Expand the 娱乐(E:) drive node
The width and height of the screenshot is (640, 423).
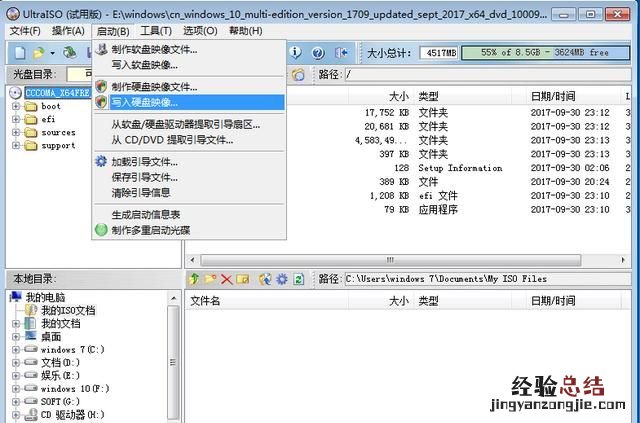coord(16,376)
